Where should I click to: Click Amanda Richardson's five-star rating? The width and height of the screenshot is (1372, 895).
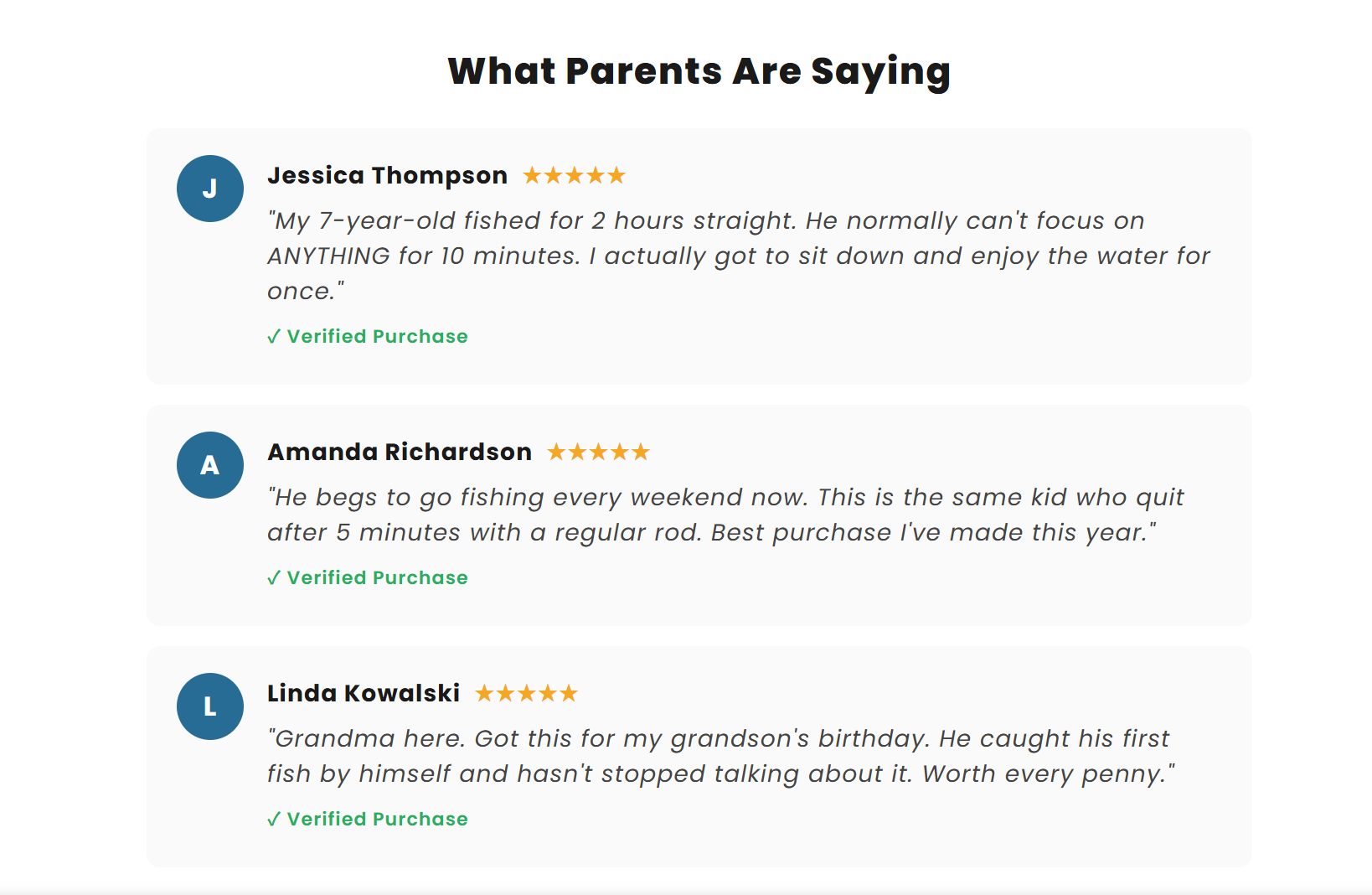(599, 452)
